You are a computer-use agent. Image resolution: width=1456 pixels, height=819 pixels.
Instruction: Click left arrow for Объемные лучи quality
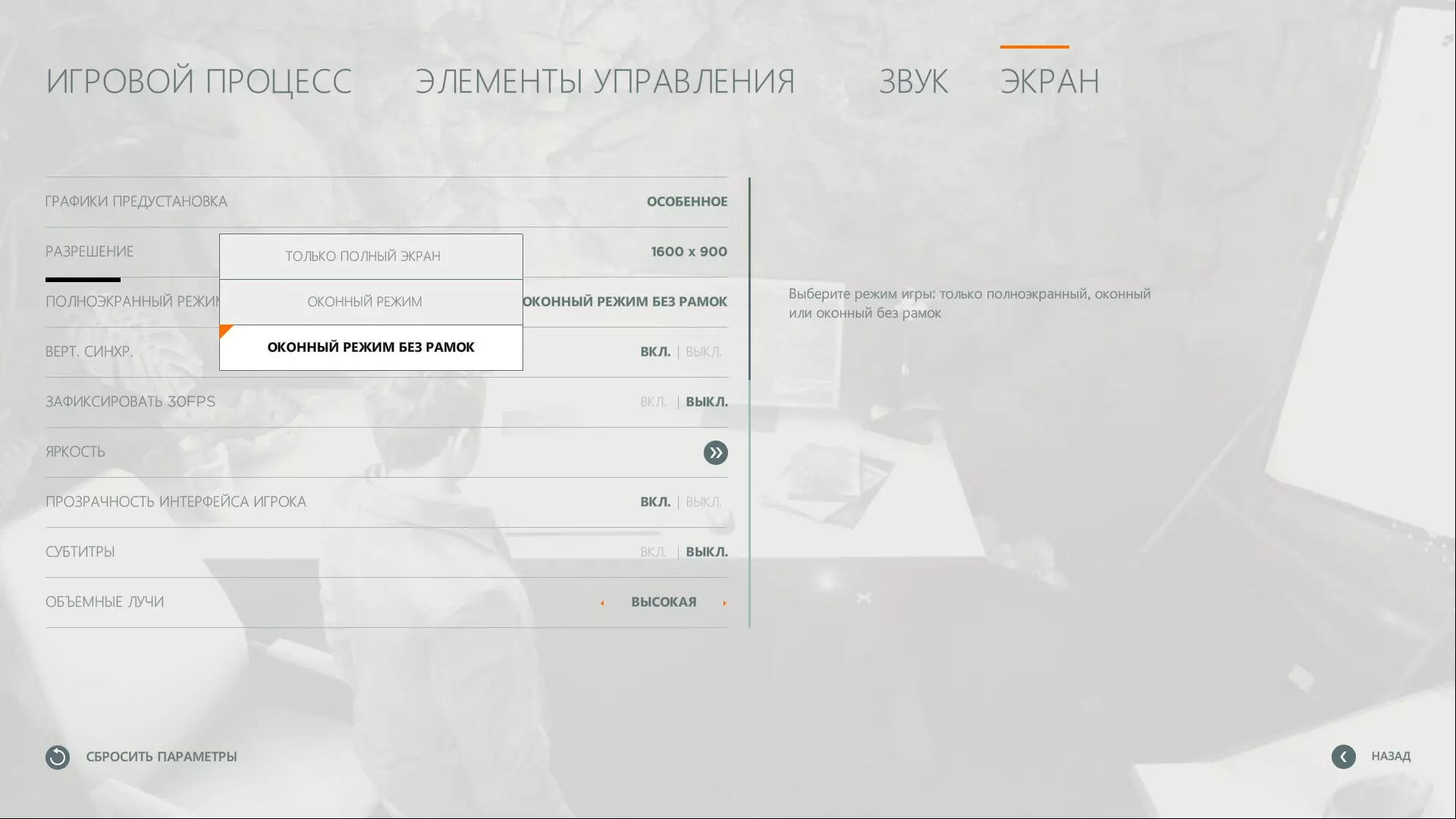602,603
